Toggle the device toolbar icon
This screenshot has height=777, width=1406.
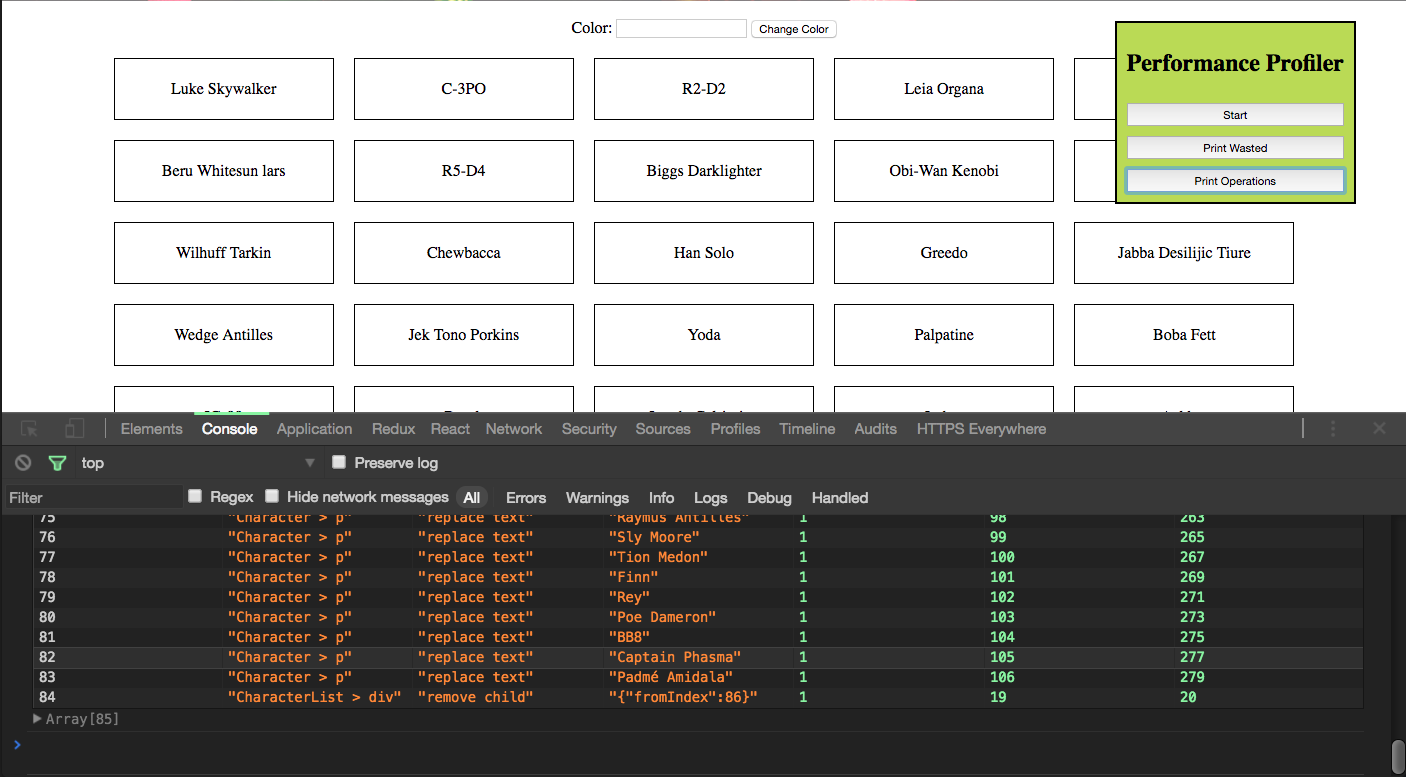click(74, 429)
